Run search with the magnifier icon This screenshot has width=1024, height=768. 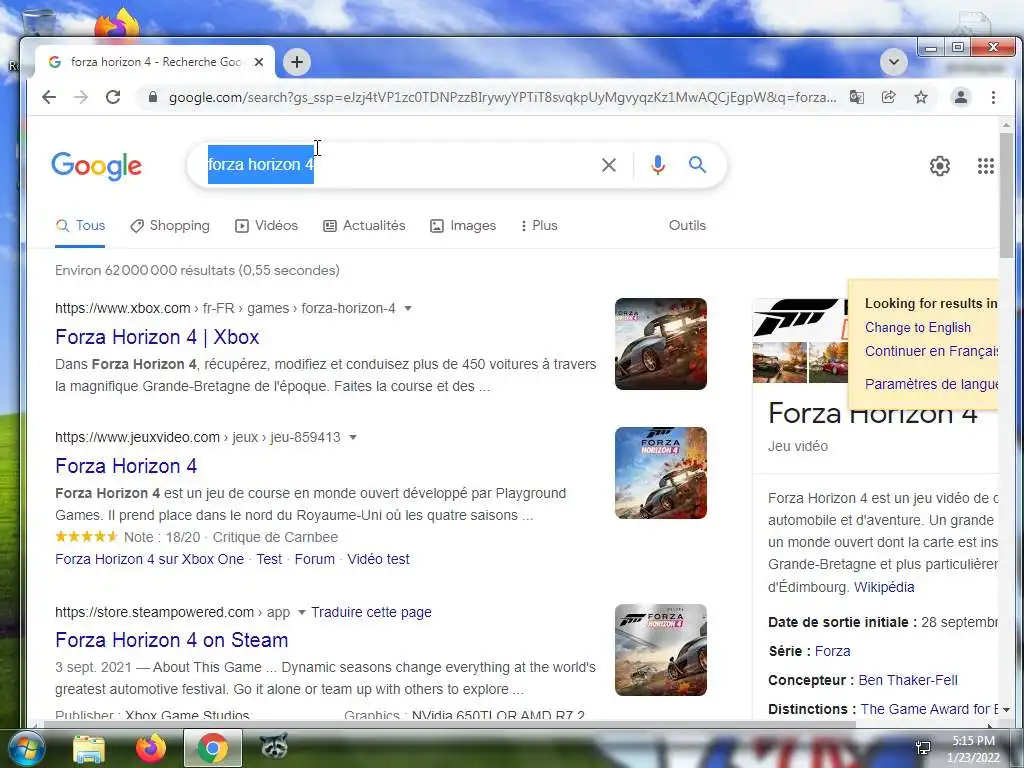coord(697,165)
